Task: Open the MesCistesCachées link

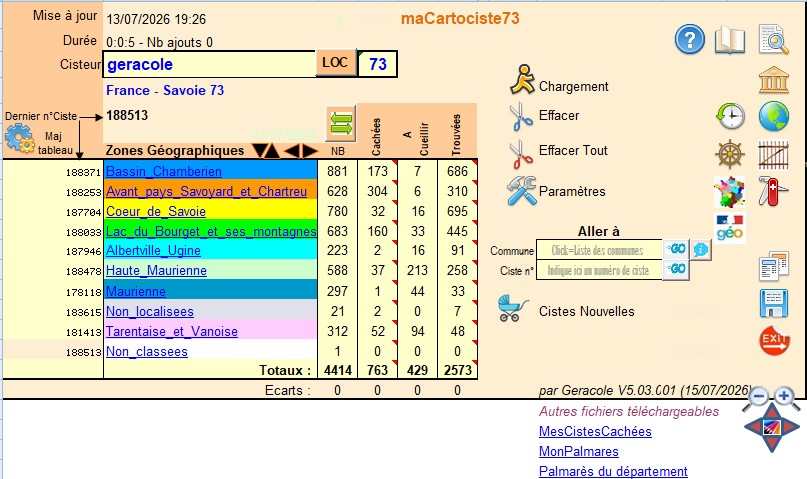Action: (595, 431)
